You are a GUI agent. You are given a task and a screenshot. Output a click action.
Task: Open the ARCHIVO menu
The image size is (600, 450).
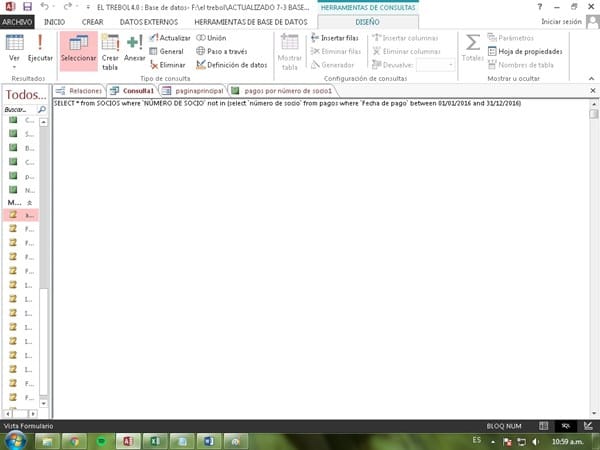(17, 22)
